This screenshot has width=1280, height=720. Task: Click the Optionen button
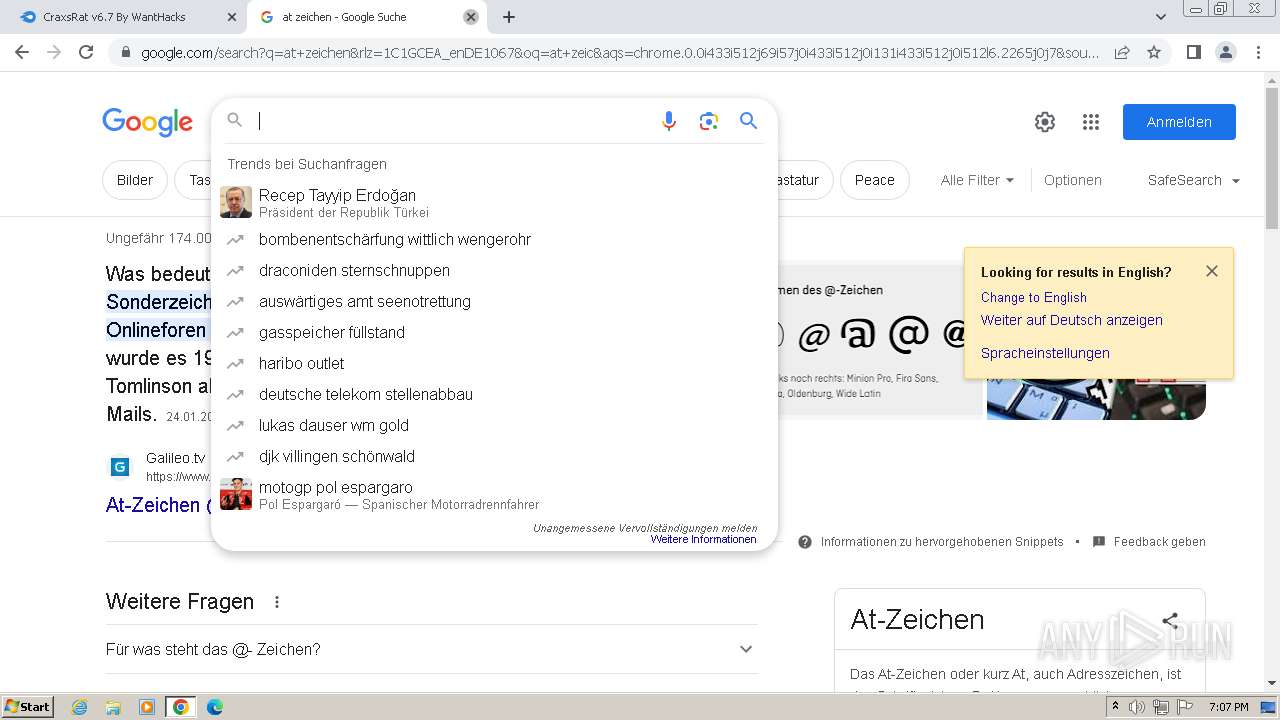point(1072,180)
